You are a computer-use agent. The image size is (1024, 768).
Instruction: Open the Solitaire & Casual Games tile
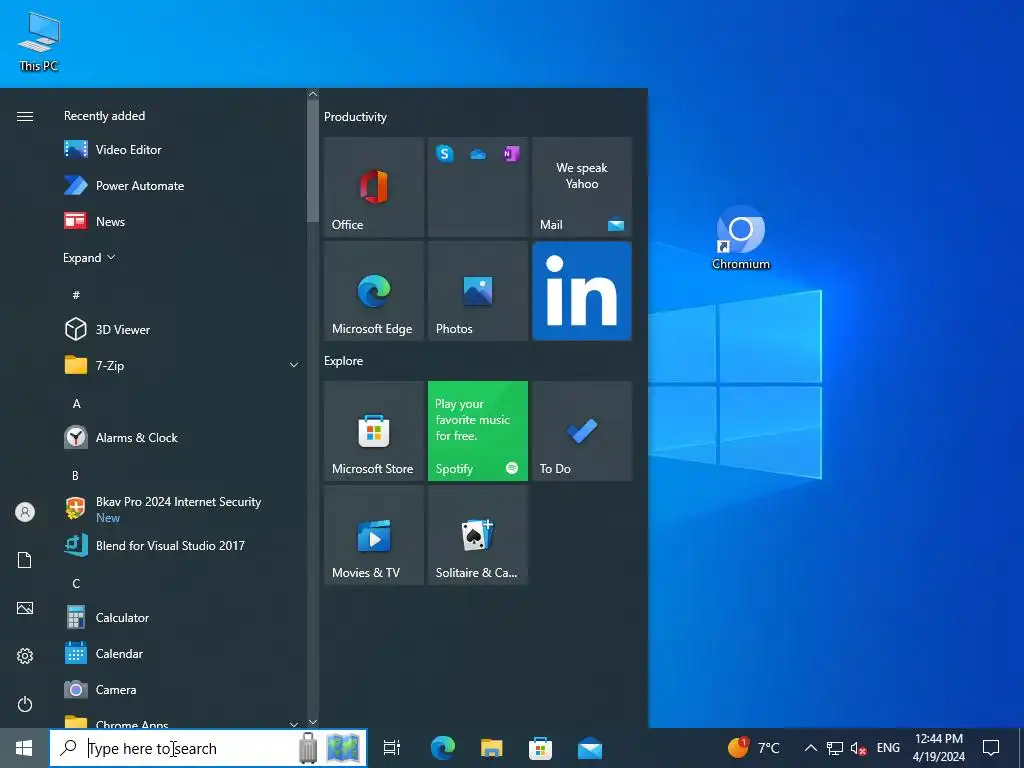(478, 536)
